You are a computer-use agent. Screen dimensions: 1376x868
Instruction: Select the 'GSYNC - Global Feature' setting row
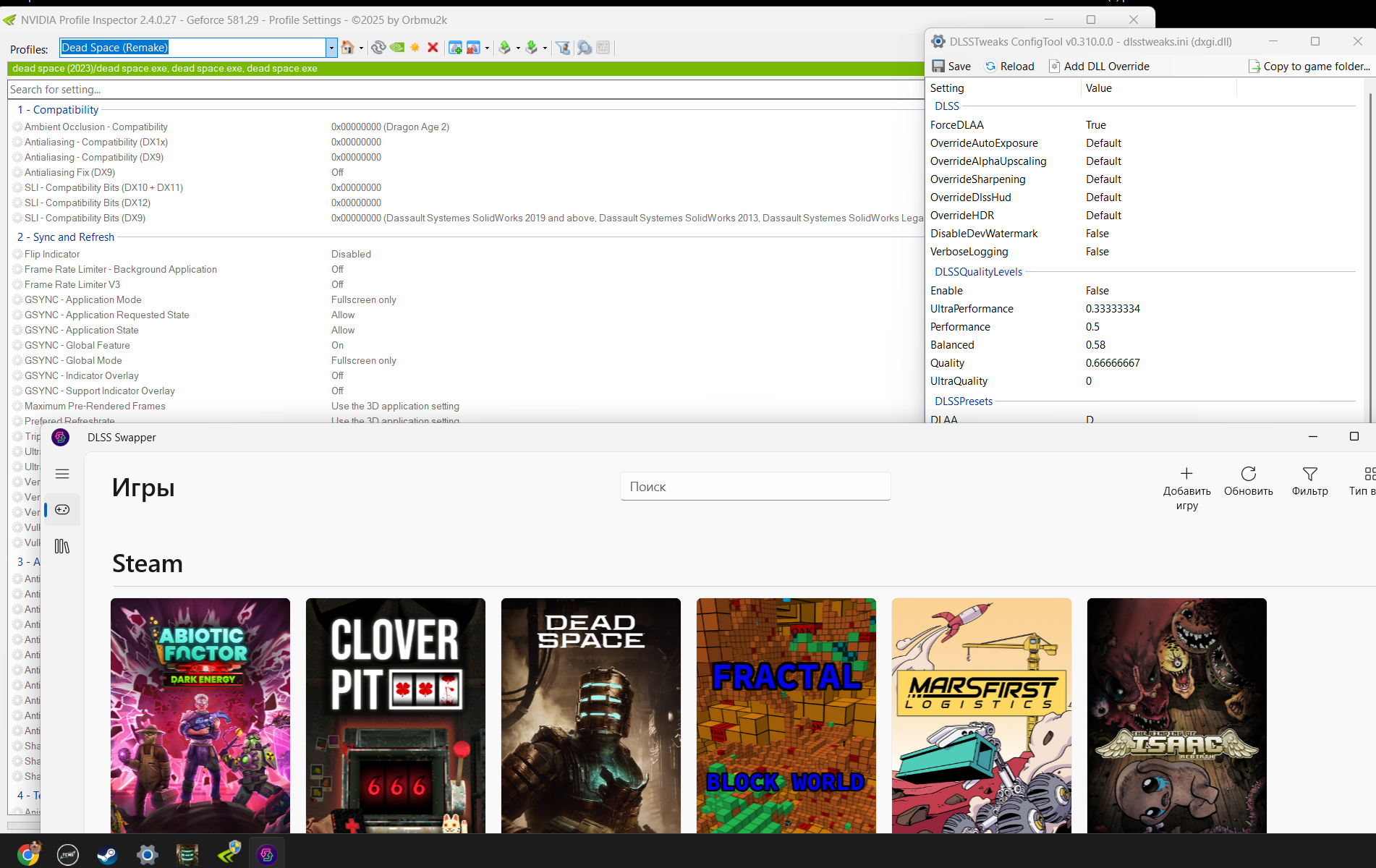point(467,345)
